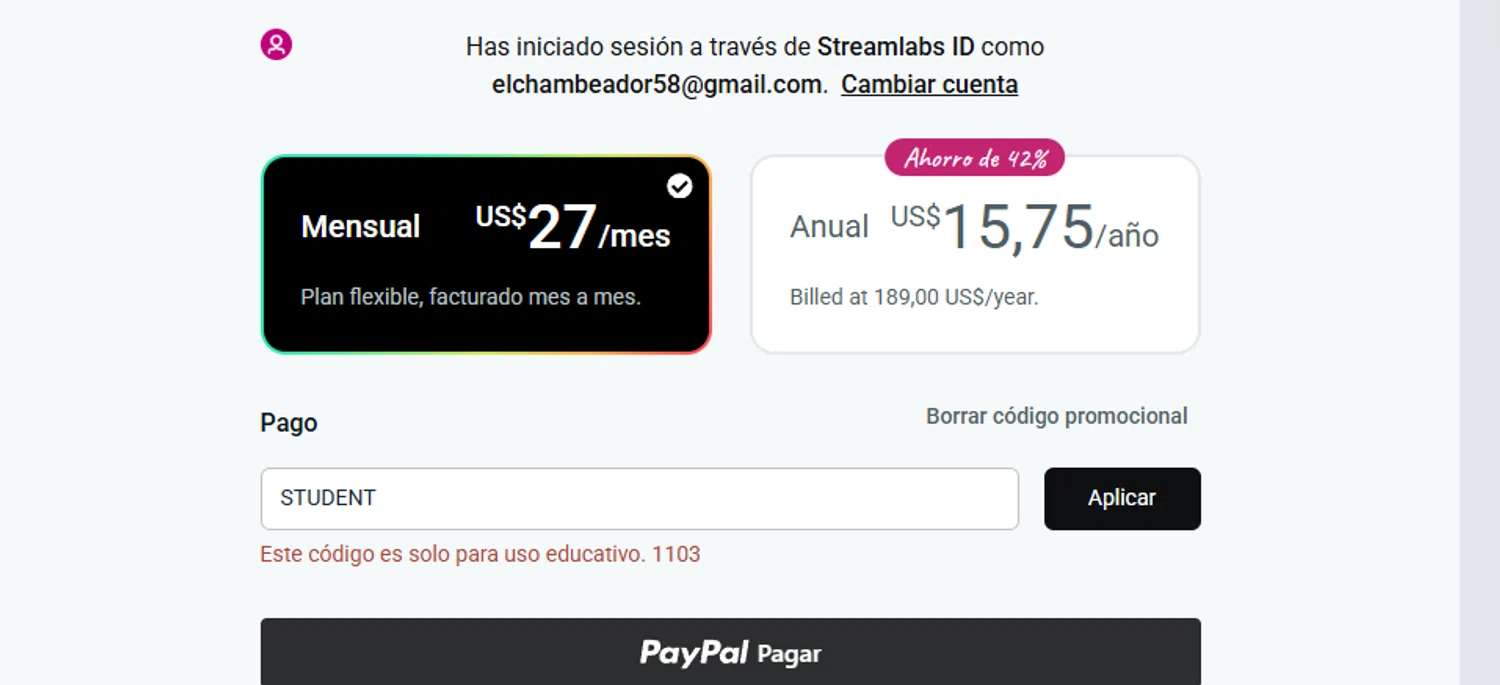
Task: Click the elchambeador58@gmail.com email text
Action: 659,85
